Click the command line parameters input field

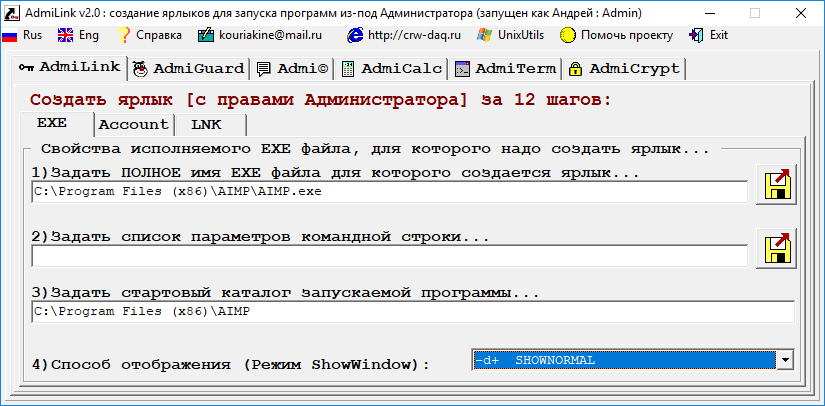click(389, 256)
